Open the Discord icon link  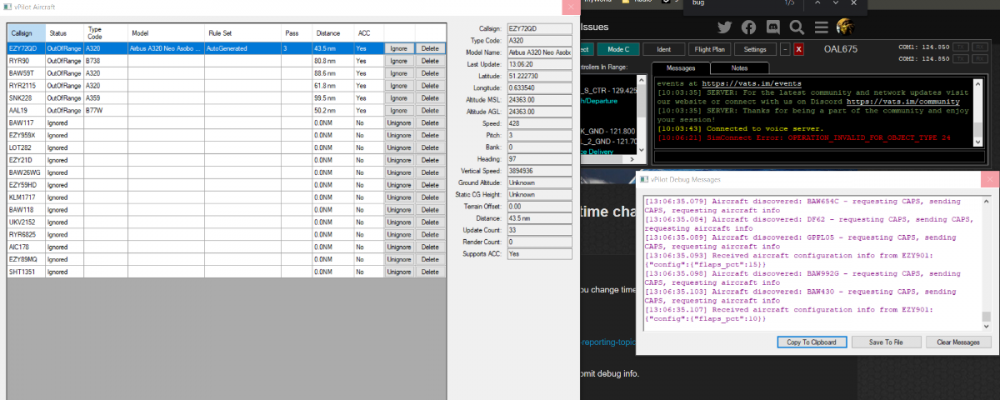click(x=772, y=27)
